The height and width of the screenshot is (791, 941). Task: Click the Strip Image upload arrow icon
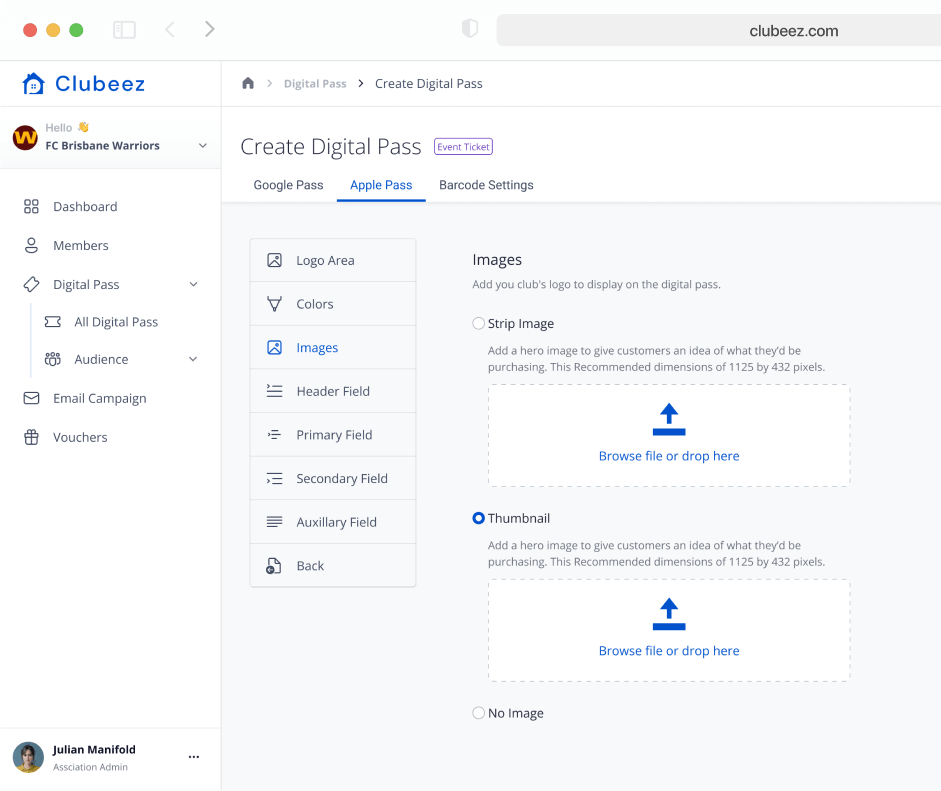click(669, 420)
